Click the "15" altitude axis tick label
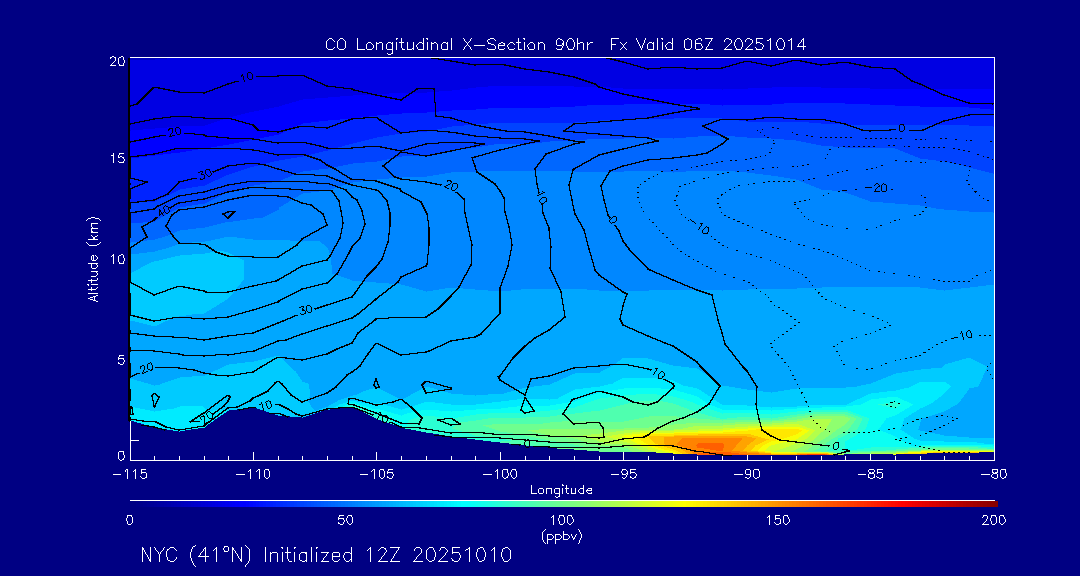This screenshot has height=576, width=1080. pos(117,158)
